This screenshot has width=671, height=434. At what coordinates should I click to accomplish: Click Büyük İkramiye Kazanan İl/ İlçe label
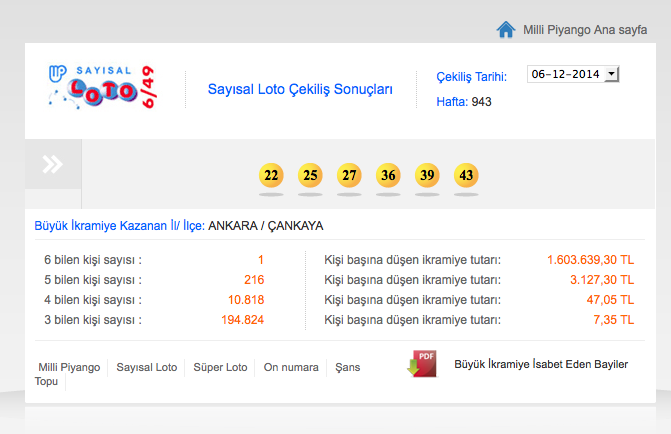tap(120, 226)
